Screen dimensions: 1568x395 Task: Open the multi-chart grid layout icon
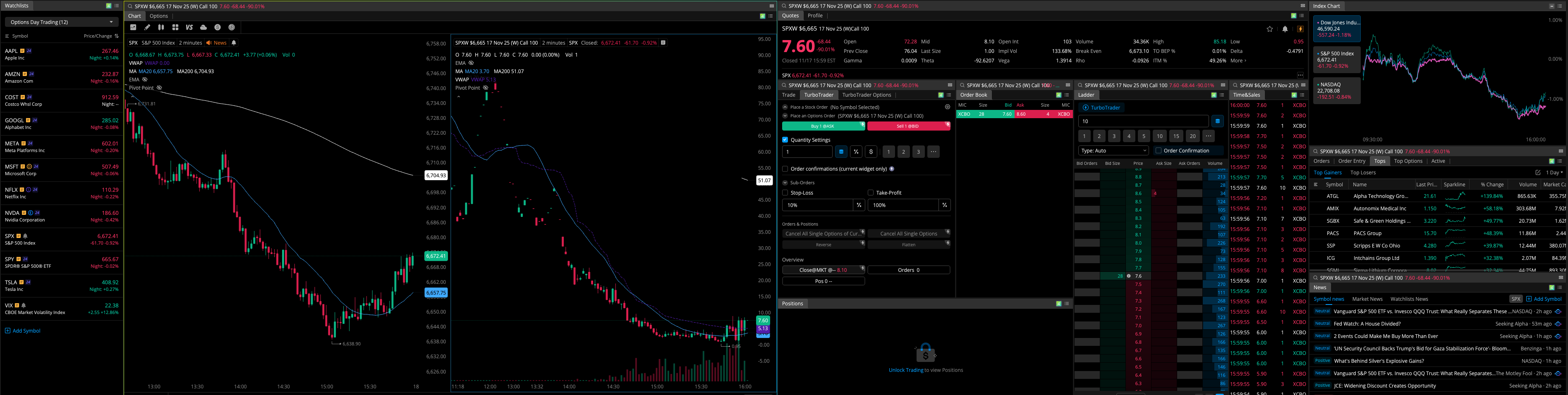175,27
